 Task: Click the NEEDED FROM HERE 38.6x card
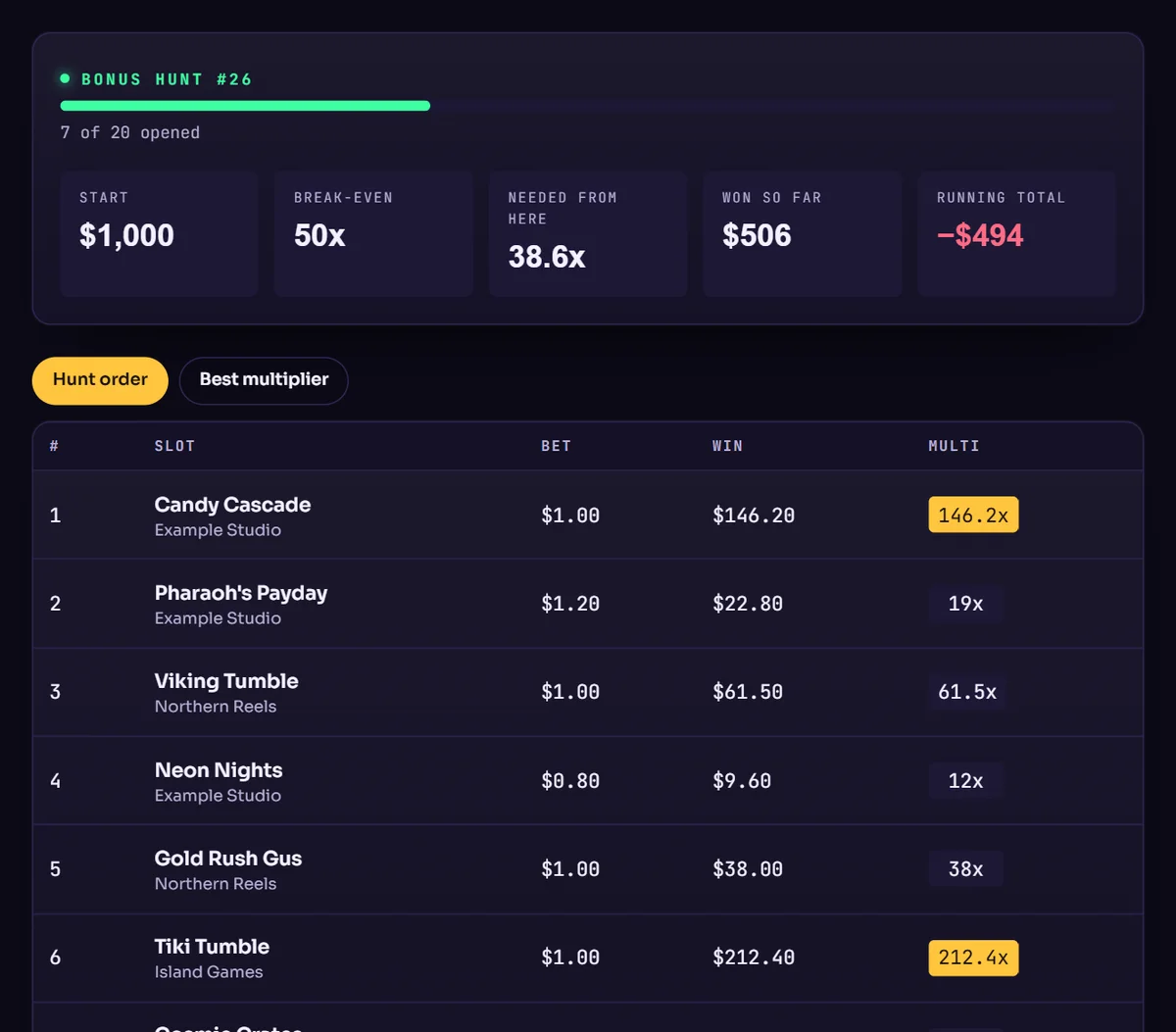pos(588,233)
